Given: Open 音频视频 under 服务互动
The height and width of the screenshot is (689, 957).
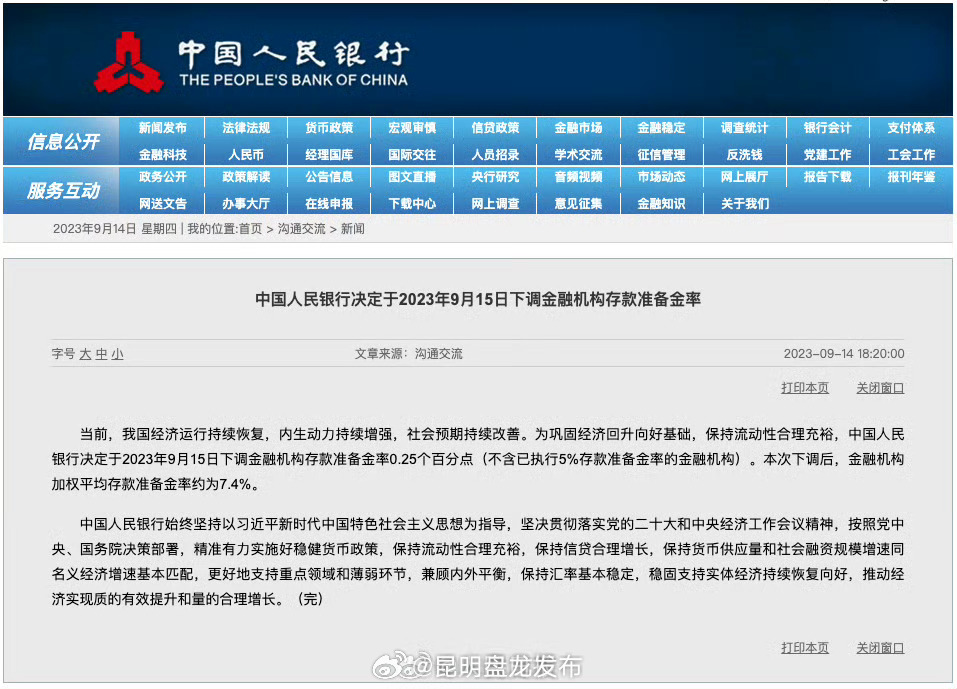Looking at the screenshot, I should pos(578,177).
